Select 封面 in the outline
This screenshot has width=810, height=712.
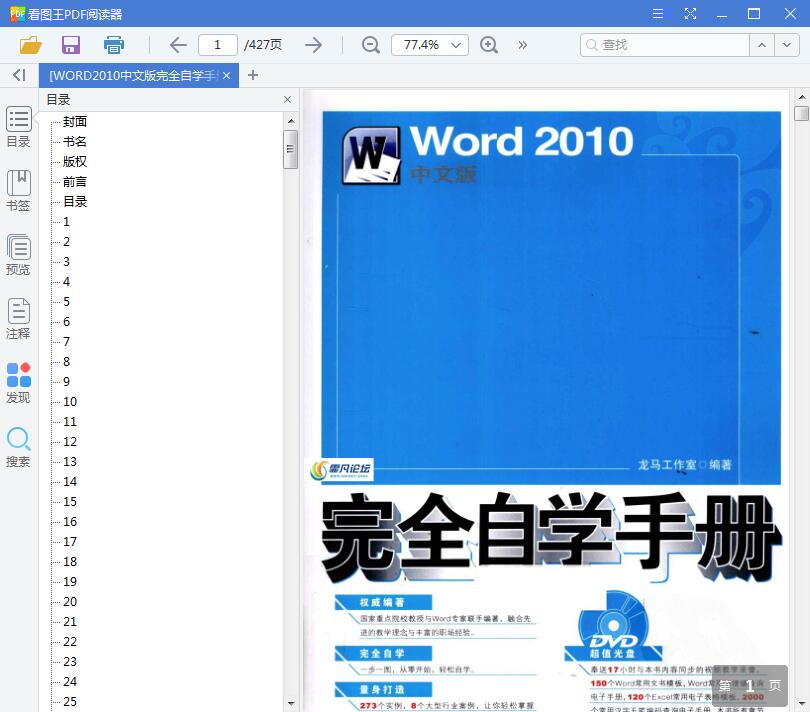tap(75, 121)
